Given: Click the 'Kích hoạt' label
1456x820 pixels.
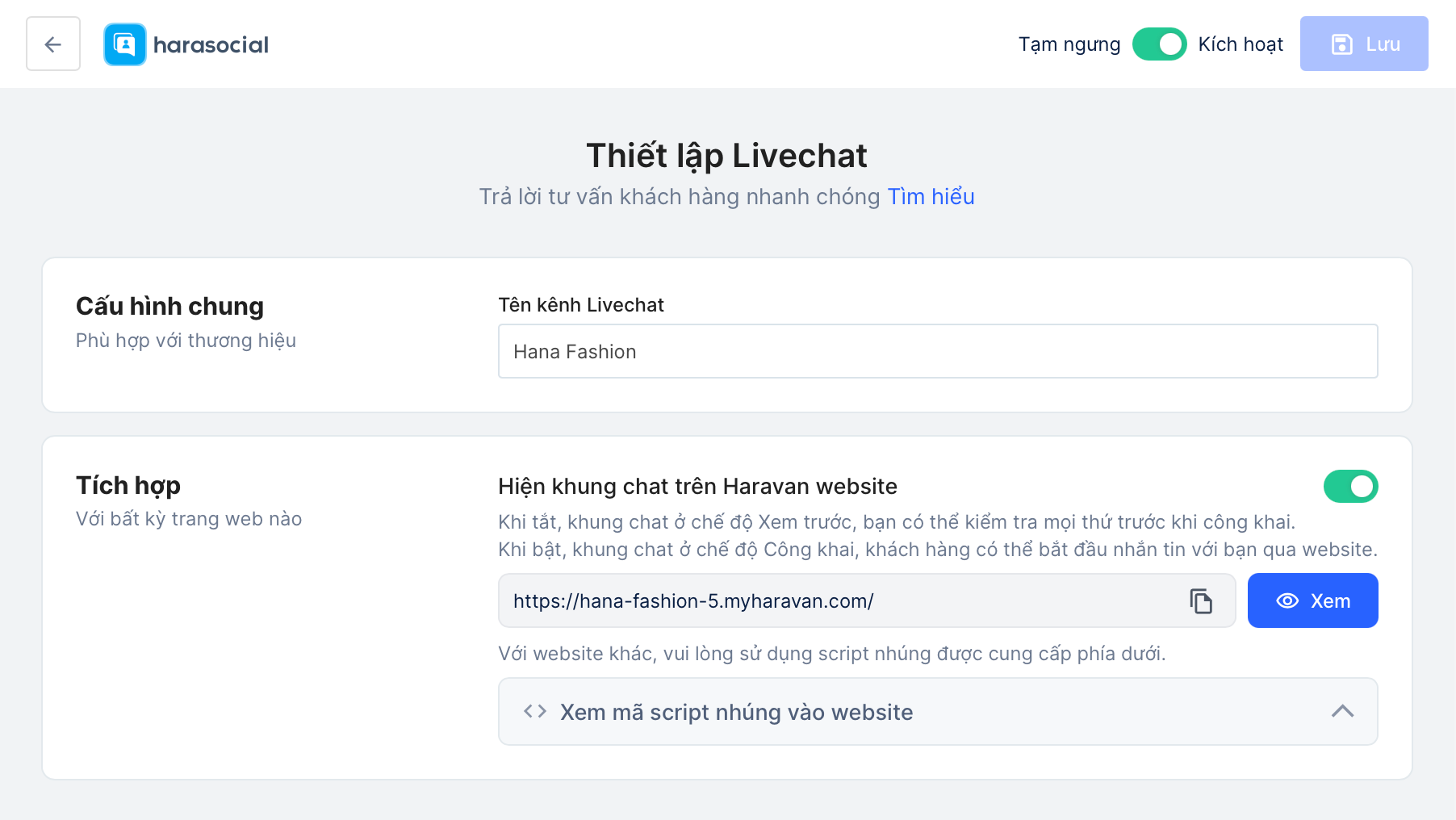Looking at the screenshot, I should [1241, 44].
